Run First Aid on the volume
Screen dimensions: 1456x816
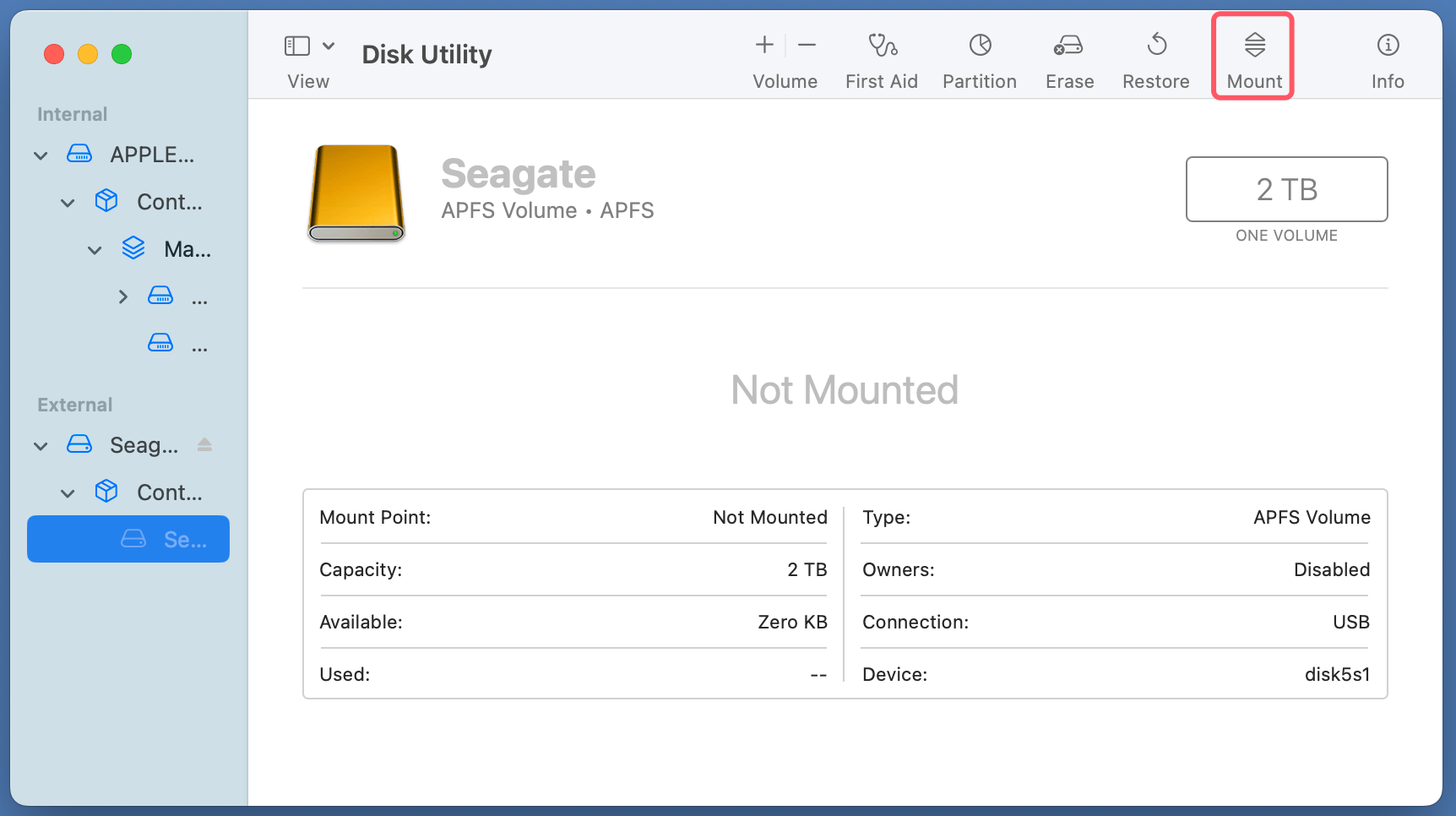point(882,55)
